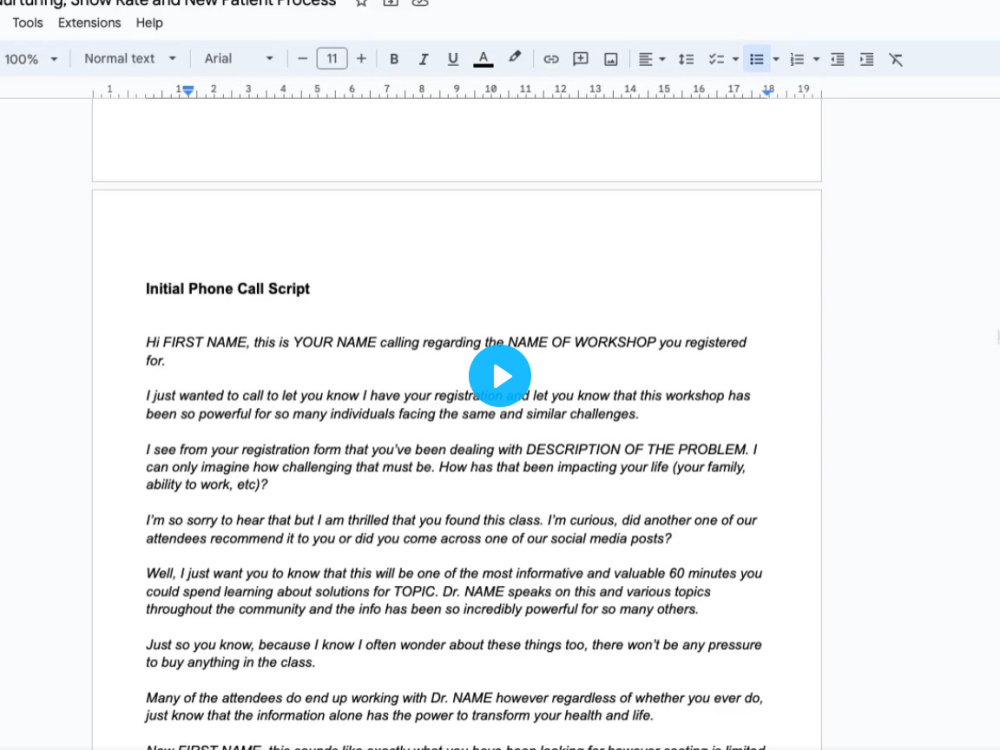Open the highlight color pen tool
This screenshot has height=750, width=1000.
click(515, 58)
